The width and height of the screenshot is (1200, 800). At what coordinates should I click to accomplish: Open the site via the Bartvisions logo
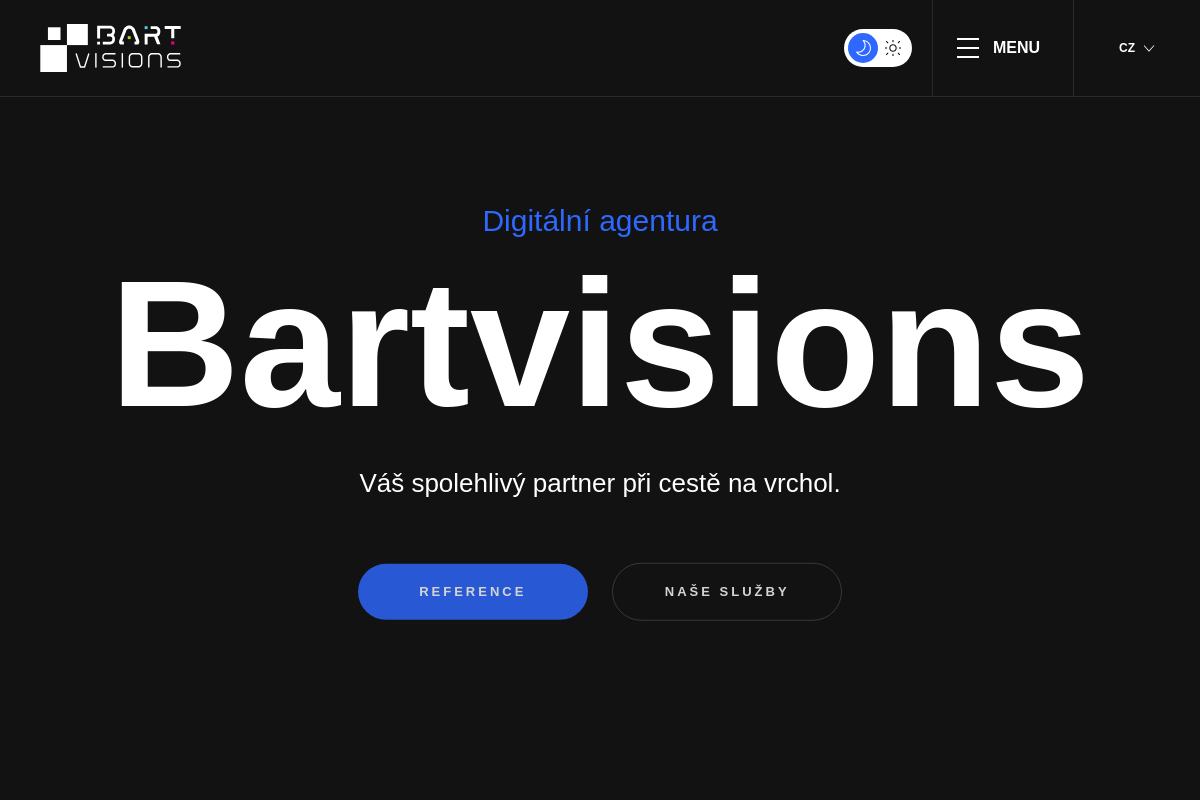(110, 47)
